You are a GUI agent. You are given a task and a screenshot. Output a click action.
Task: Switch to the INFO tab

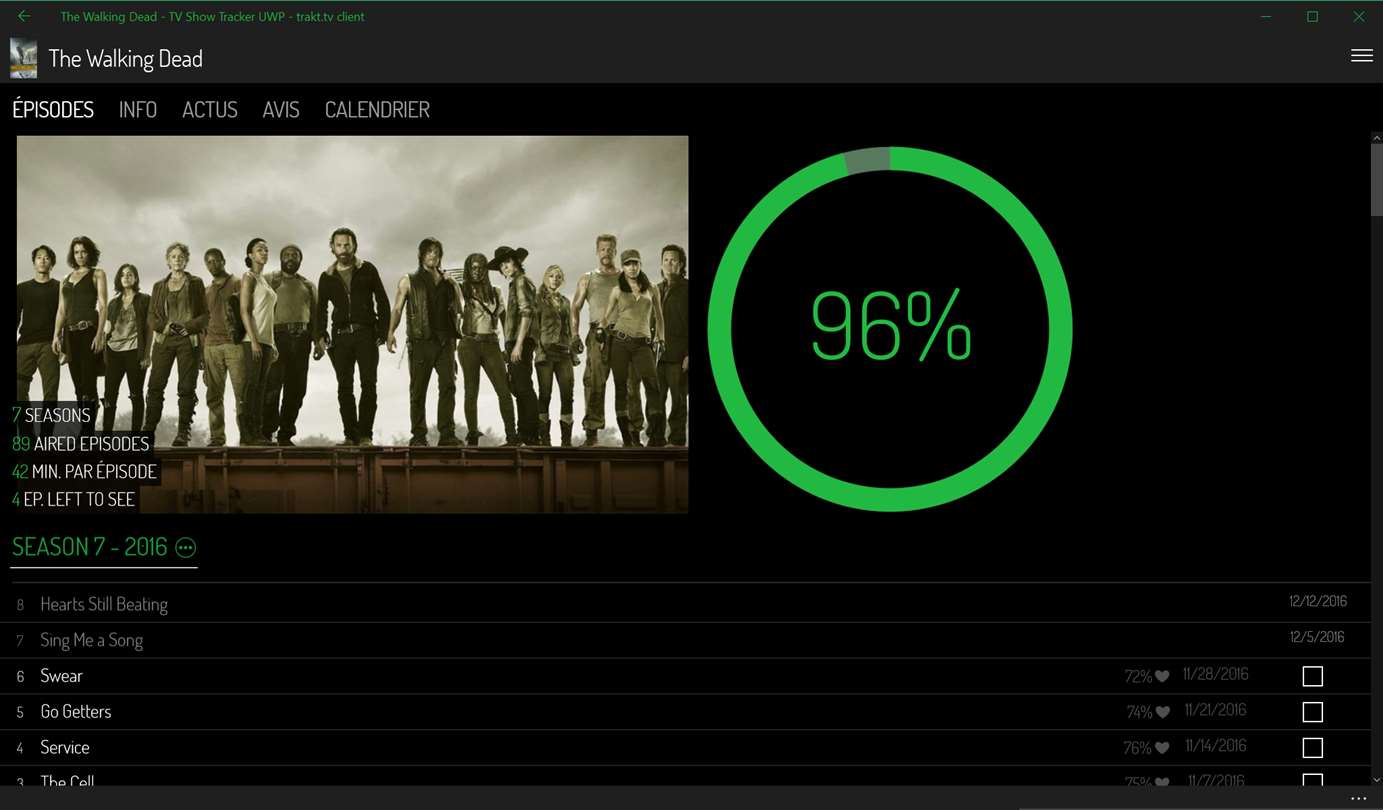[x=138, y=110]
